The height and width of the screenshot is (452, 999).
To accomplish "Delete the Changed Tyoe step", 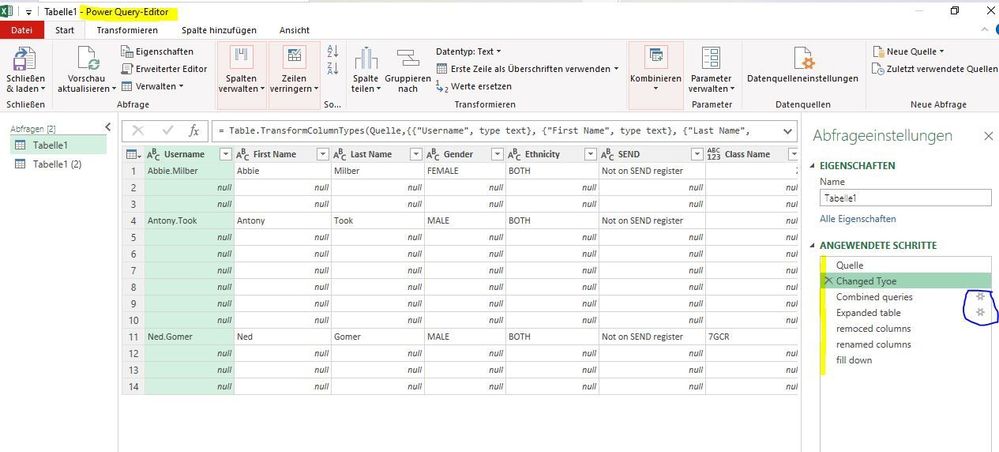I will (x=828, y=281).
